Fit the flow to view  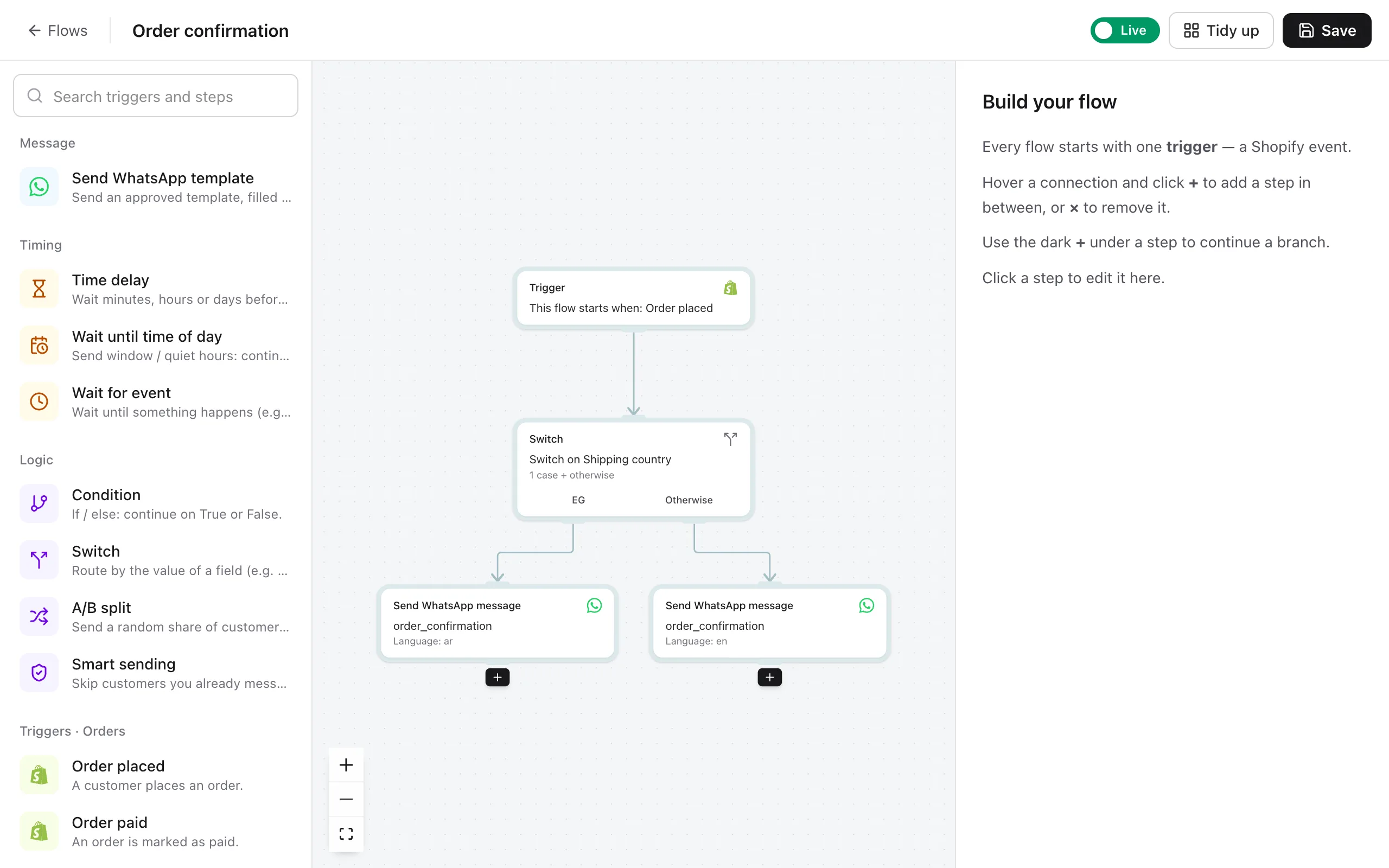point(346,834)
